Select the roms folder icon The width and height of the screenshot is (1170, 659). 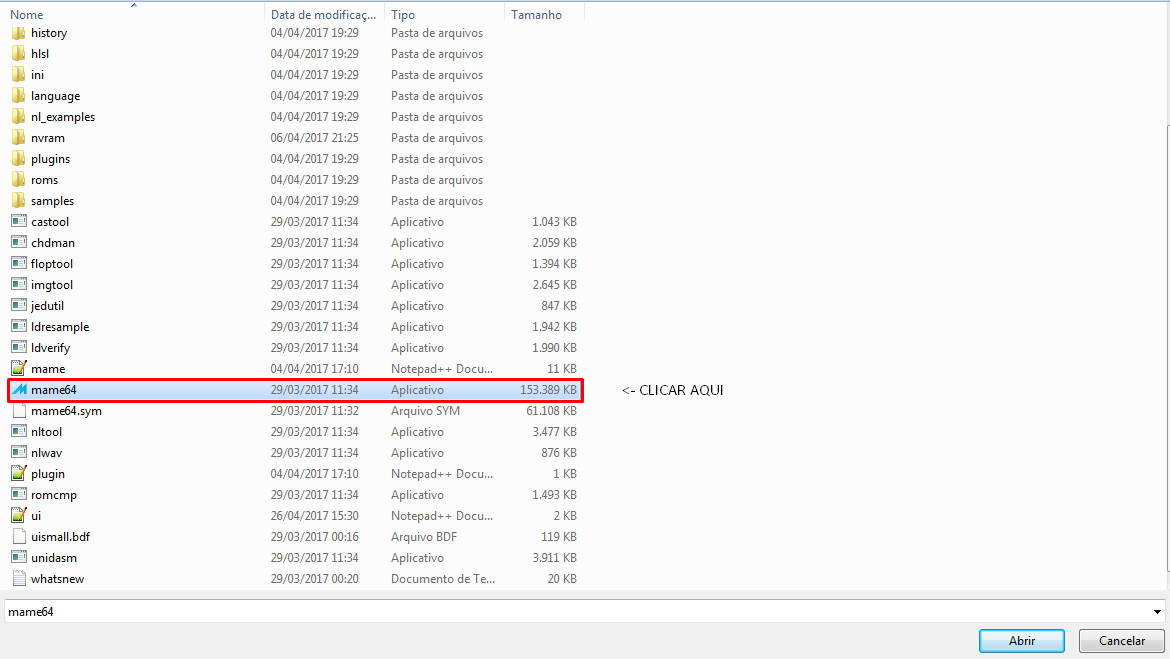[19, 179]
